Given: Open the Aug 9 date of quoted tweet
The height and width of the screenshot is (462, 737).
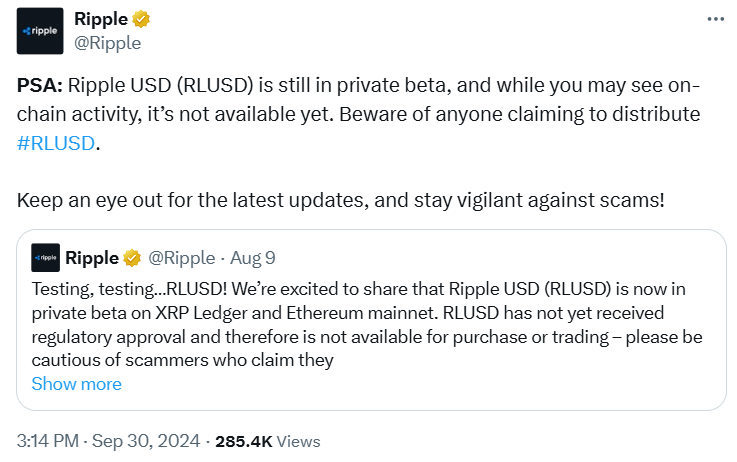Looking at the screenshot, I should click(x=252, y=258).
